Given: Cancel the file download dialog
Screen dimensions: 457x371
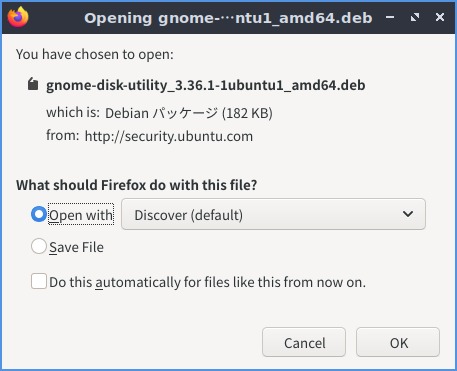Looking at the screenshot, I should pyautogui.click(x=304, y=342).
